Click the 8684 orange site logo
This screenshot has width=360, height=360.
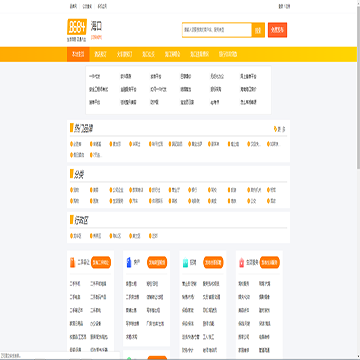[77, 28]
